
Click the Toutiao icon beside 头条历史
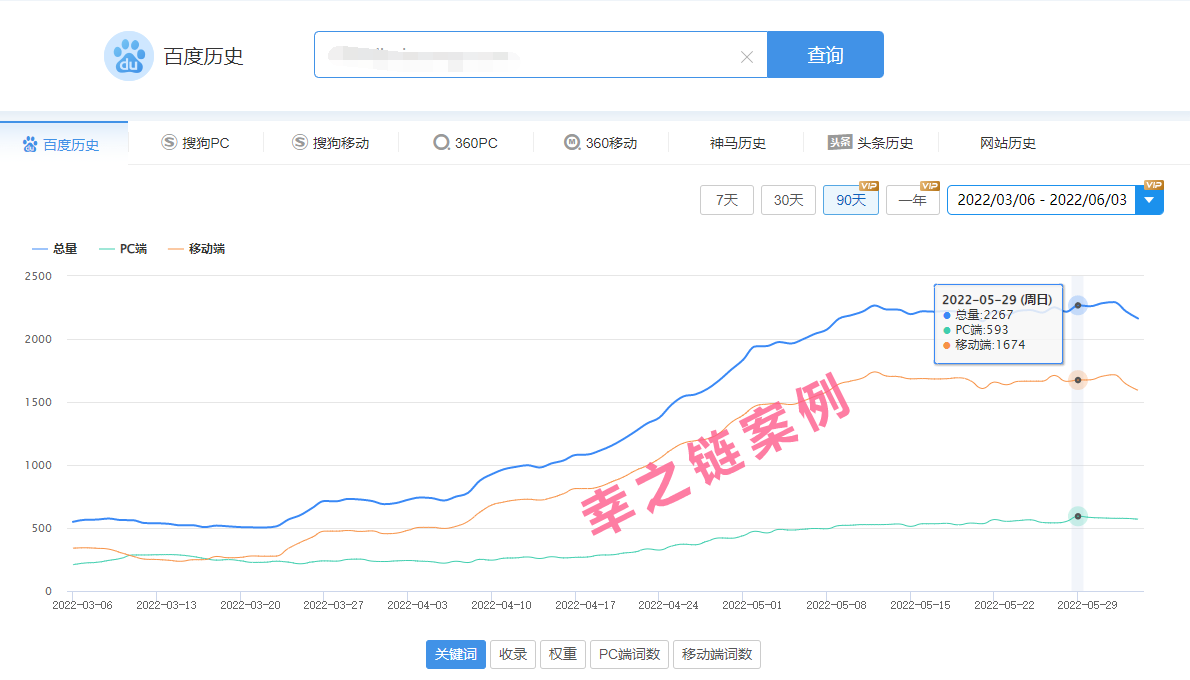pos(840,142)
